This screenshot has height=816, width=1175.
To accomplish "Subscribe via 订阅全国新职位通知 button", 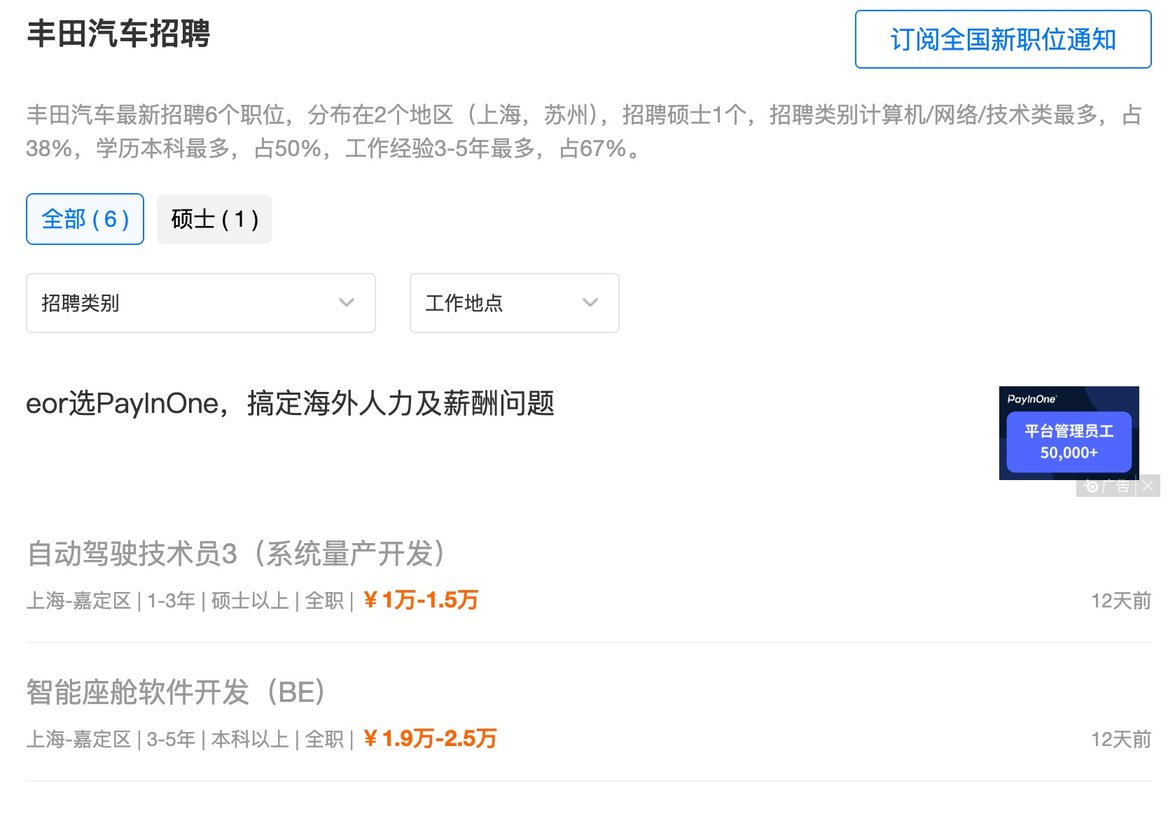I will click(x=1003, y=39).
